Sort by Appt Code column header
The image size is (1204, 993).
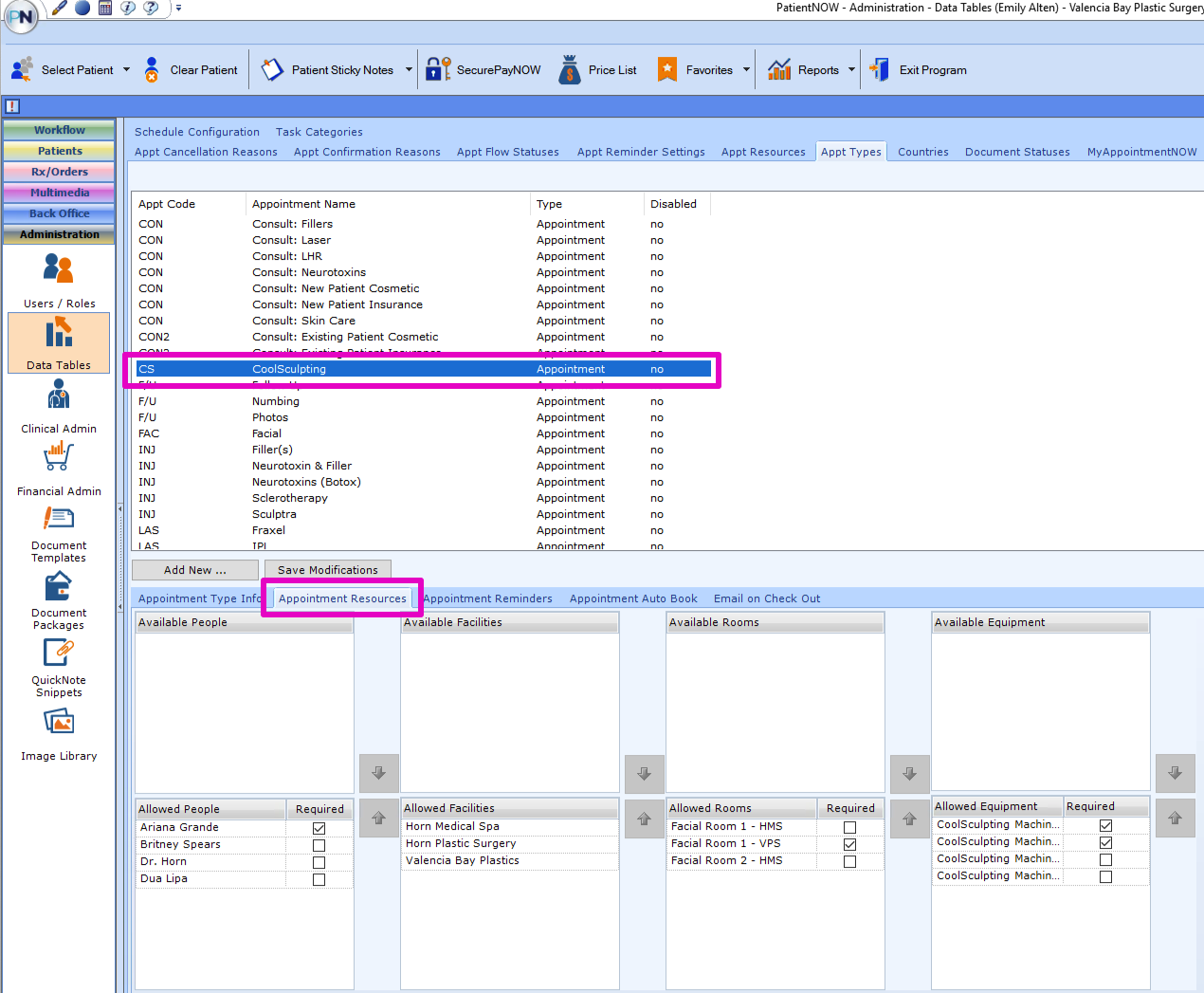tap(189, 204)
